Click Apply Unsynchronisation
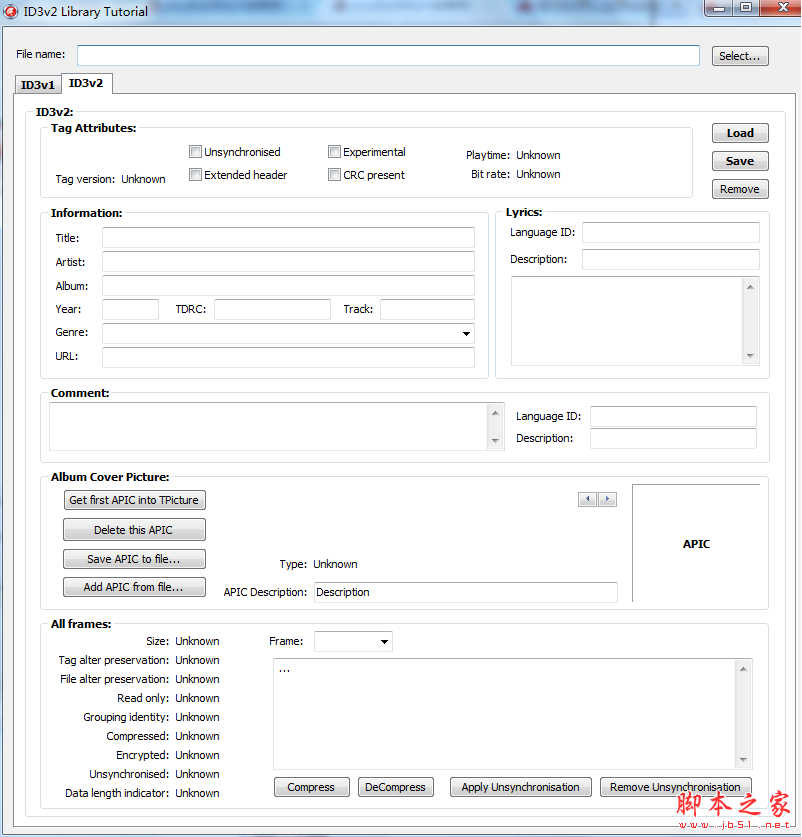Image resolution: width=802 pixels, height=837 pixels. pos(520,787)
